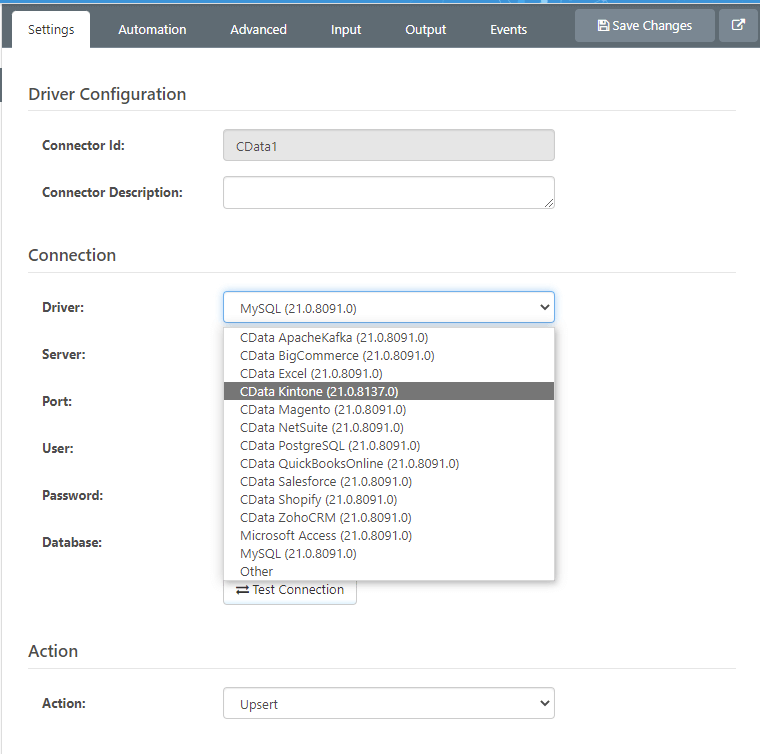Image resolution: width=760 pixels, height=754 pixels.
Task: Go to the Input tab
Action: (x=346, y=30)
